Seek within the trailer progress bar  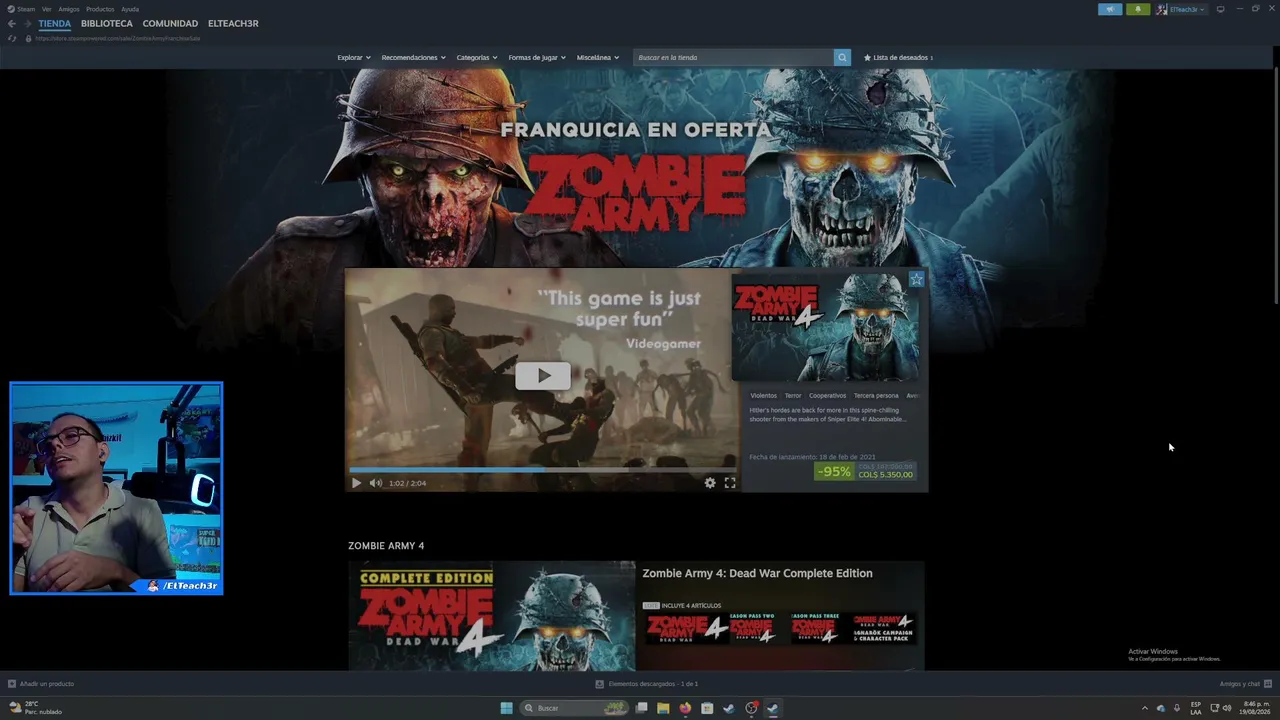click(x=543, y=468)
